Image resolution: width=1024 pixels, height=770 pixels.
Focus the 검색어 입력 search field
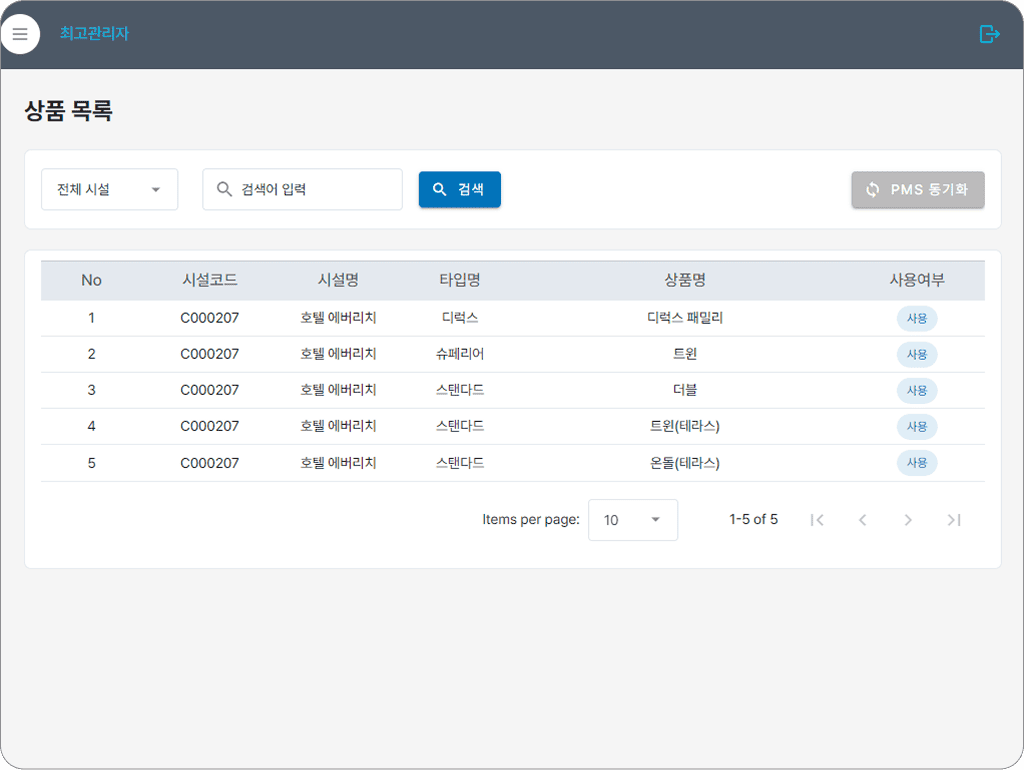pos(302,189)
